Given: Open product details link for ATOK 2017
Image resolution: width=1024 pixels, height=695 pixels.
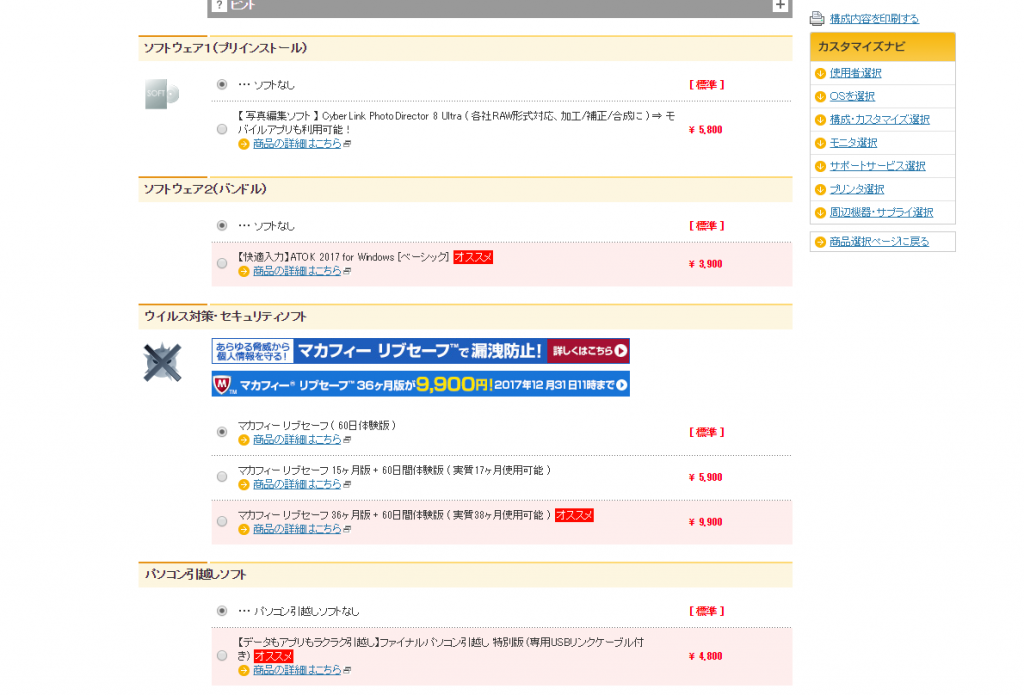Looking at the screenshot, I should click(x=297, y=270).
